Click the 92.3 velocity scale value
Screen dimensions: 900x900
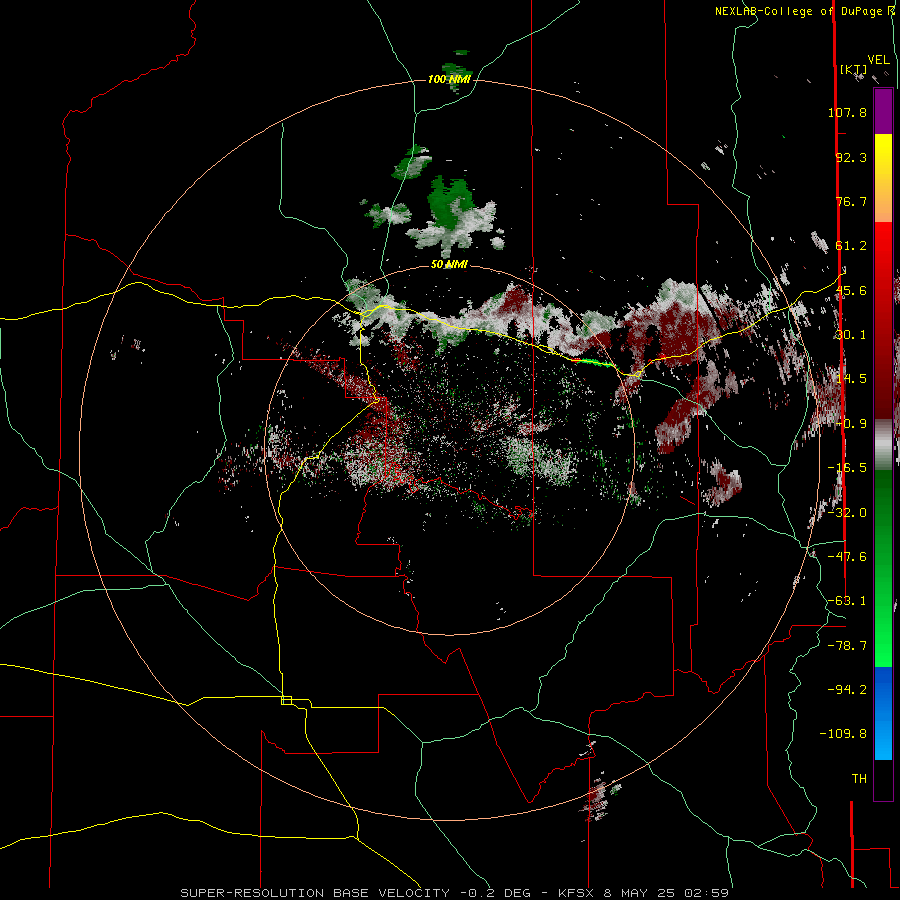tap(851, 157)
